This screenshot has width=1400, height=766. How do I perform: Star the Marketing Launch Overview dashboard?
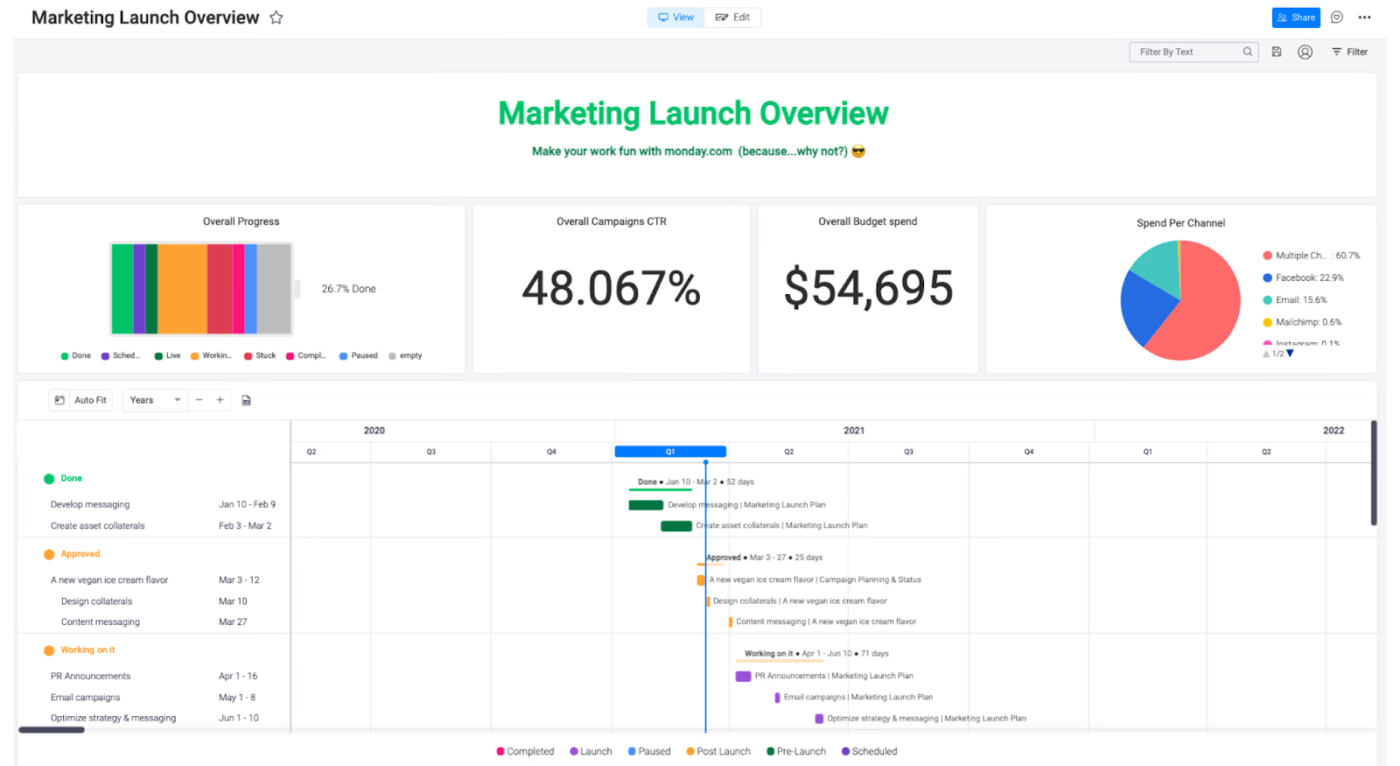point(277,18)
